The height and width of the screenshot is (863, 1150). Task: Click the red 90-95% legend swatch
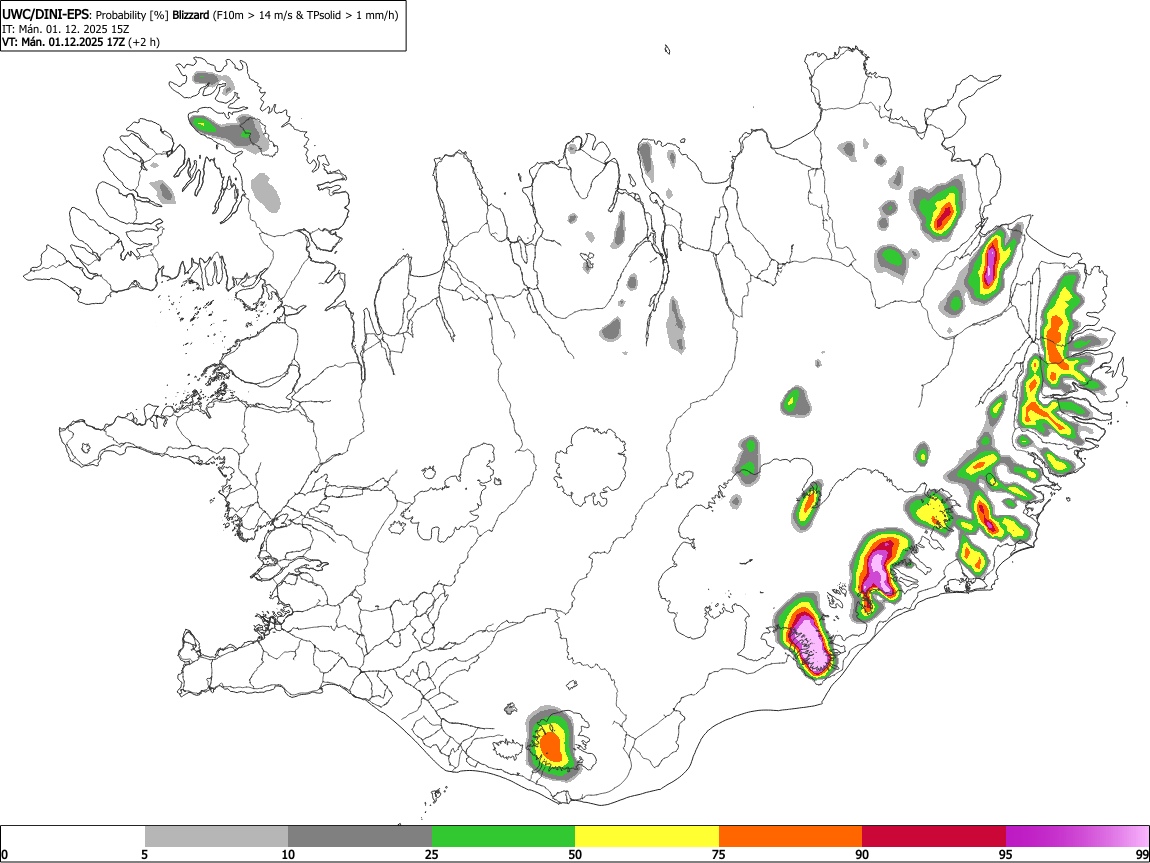934,837
